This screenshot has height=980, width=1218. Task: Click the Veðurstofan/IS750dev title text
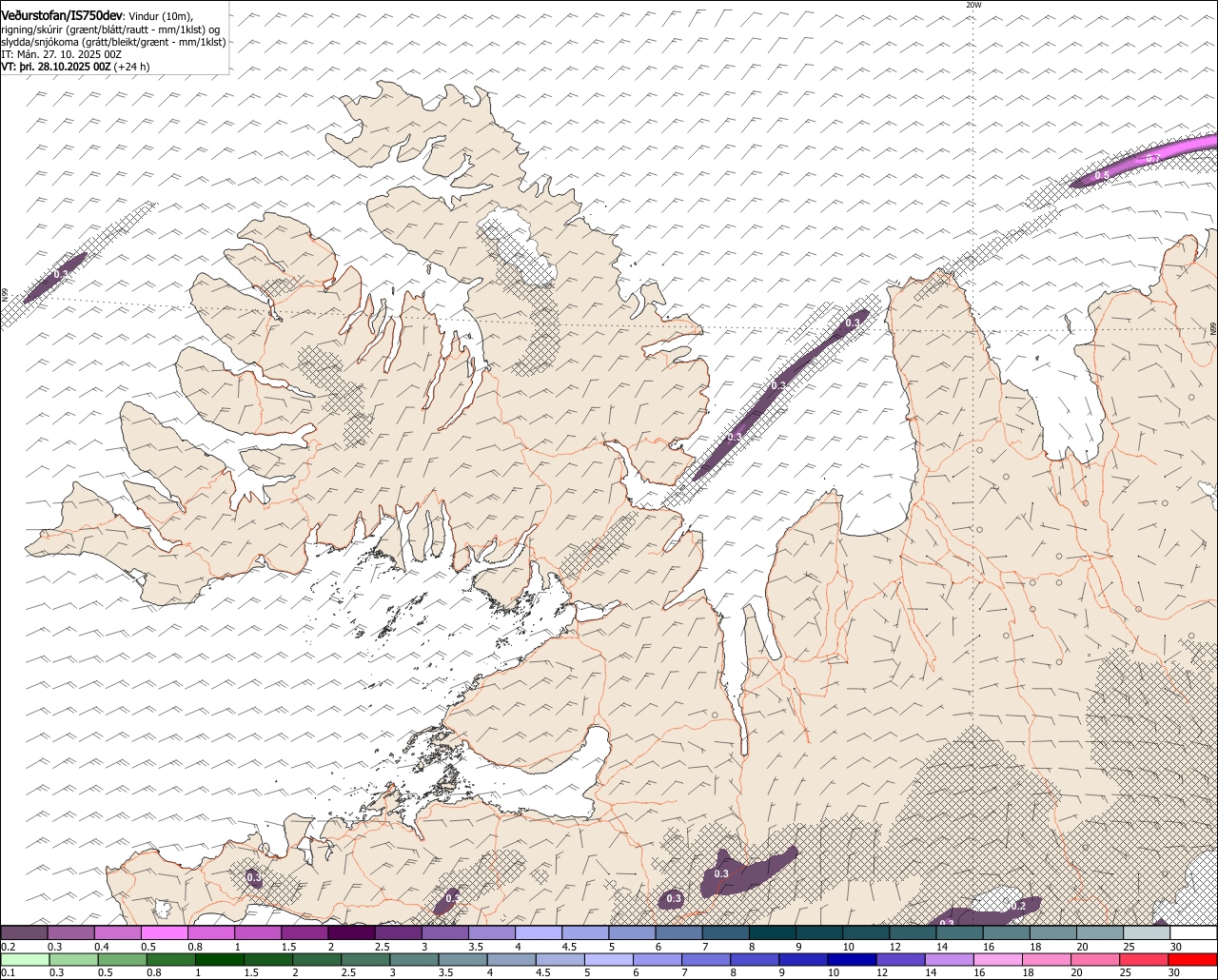62,15
